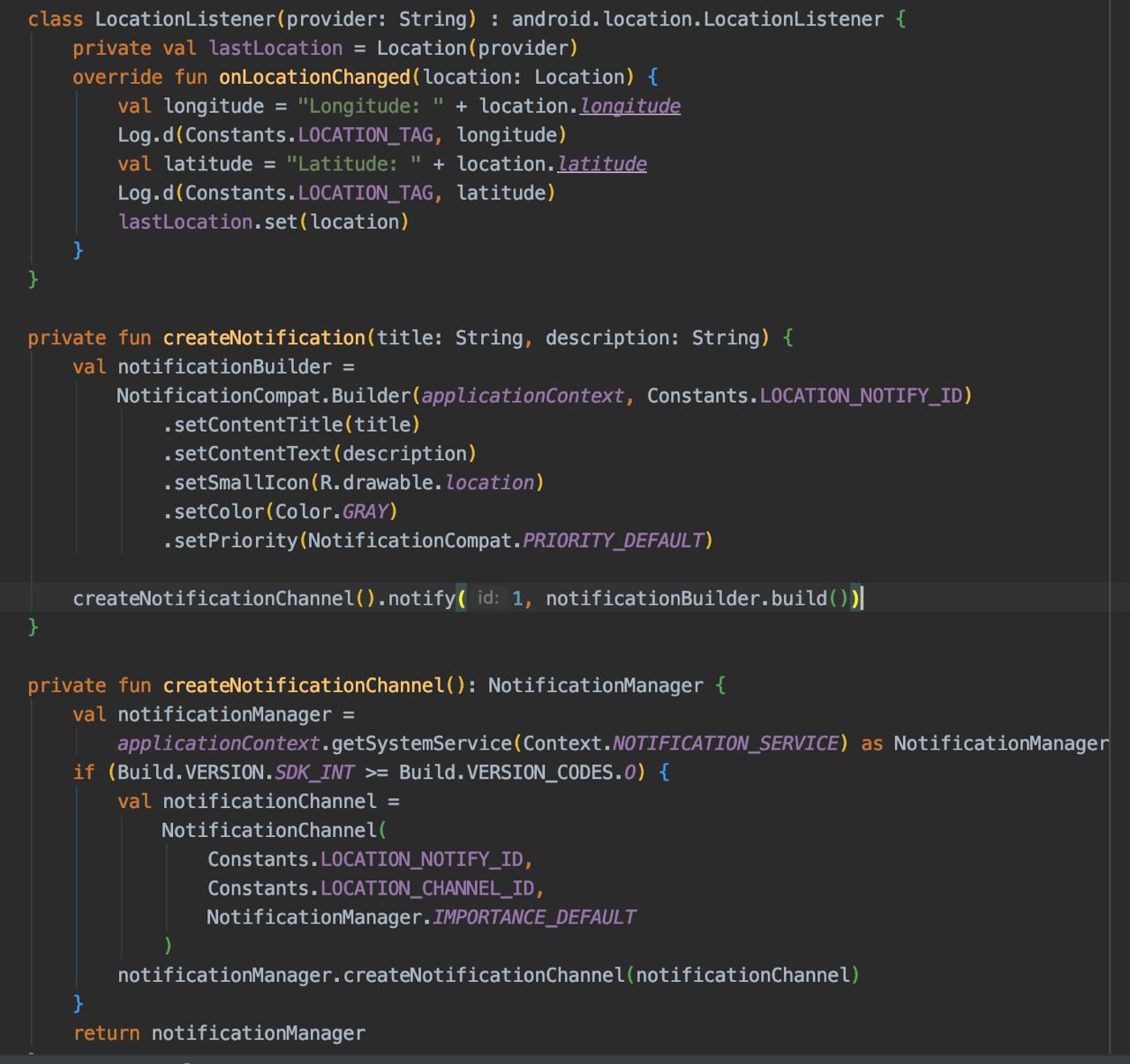Click "lastLocation" in the private val declaration

pos(275,48)
